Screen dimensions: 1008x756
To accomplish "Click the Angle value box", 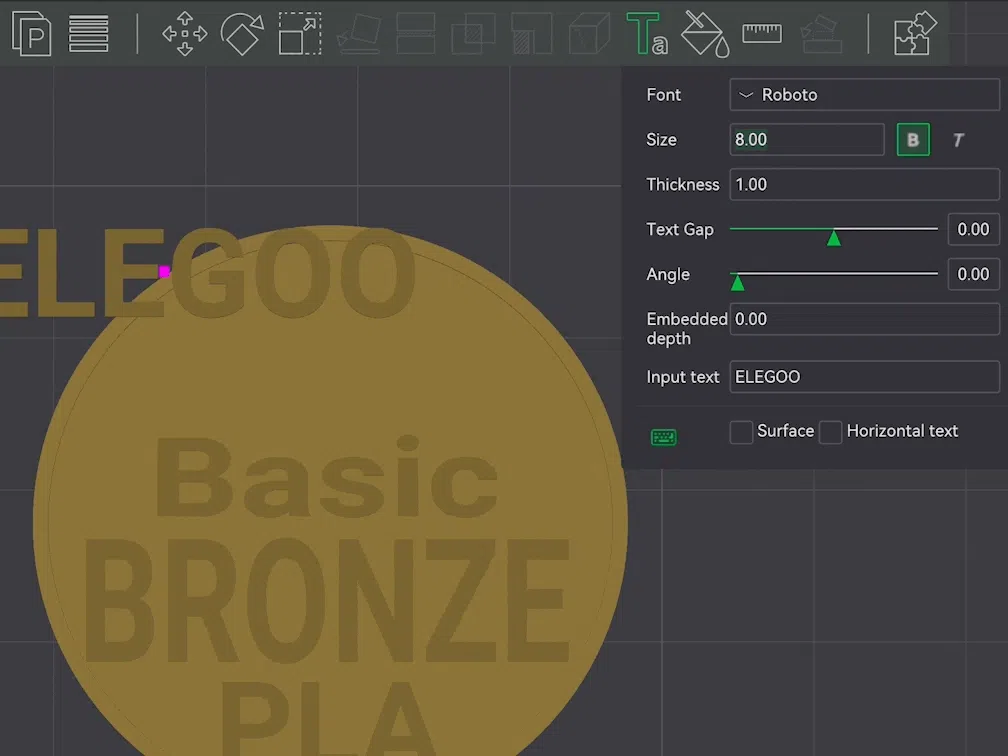I will [x=974, y=274].
